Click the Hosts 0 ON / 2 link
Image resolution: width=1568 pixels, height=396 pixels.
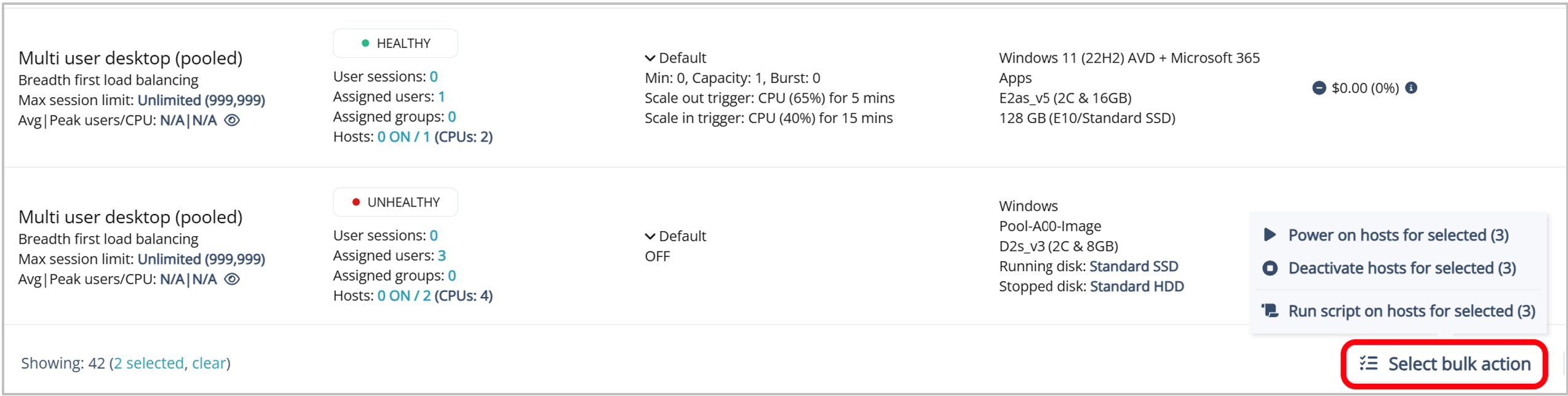point(404,296)
